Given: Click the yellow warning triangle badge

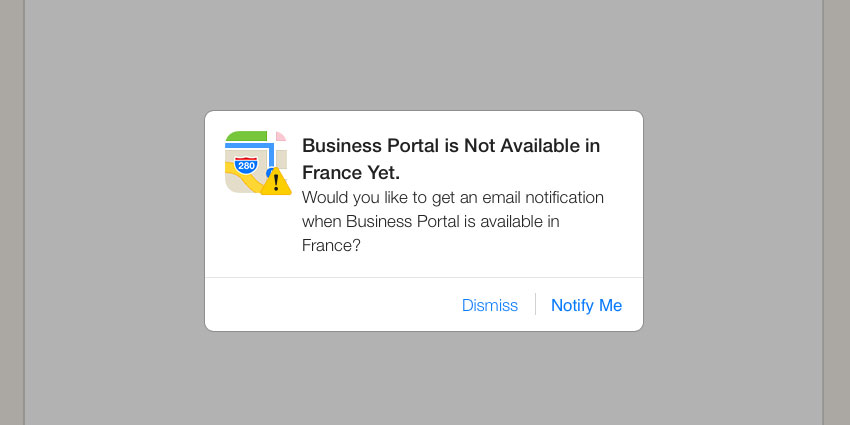Looking at the screenshot, I should pyautogui.click(x=276, y=182).
